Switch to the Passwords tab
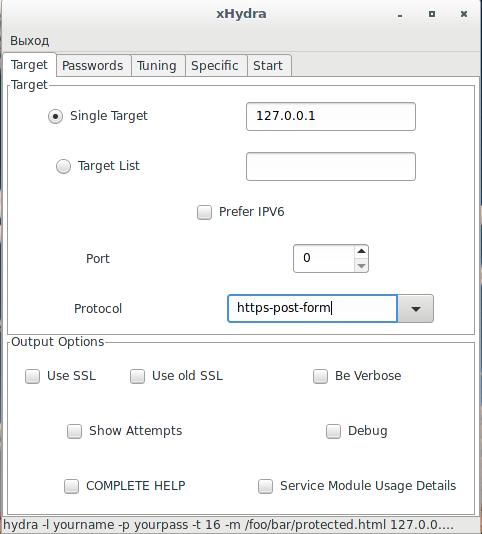The image size is (482, 534). (x=93, y=65)
